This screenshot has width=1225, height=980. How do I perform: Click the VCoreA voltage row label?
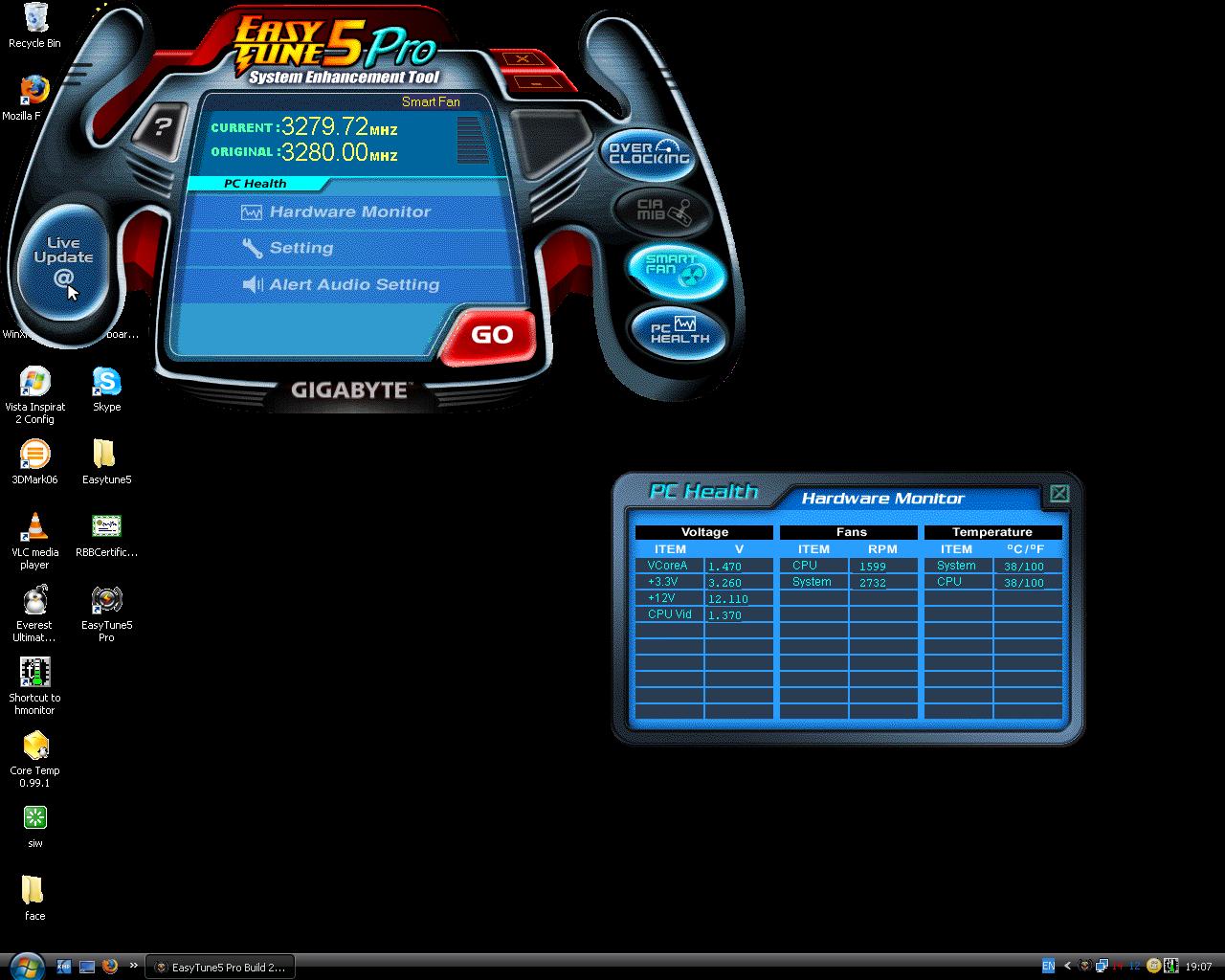668,566
